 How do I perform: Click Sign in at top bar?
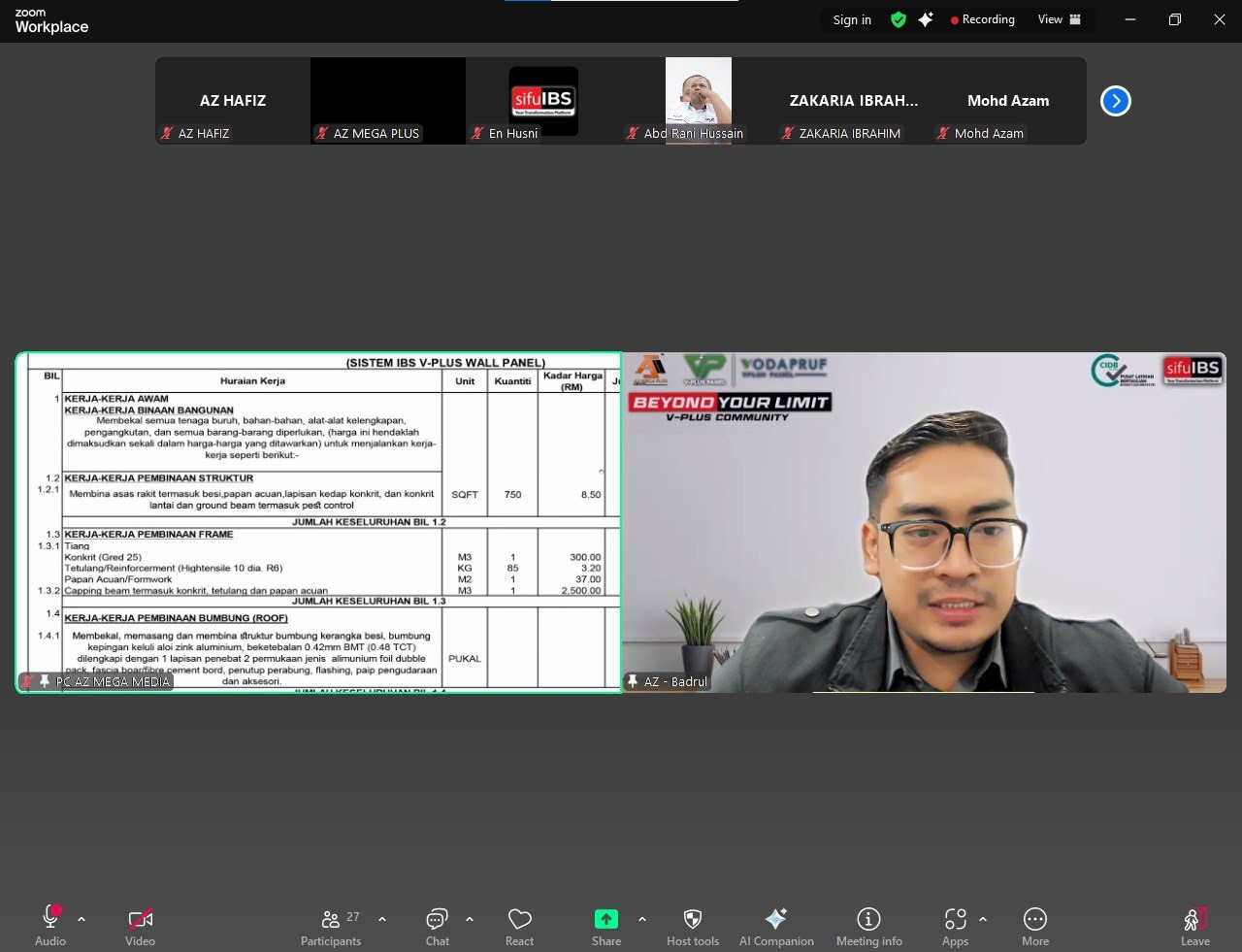coord(852,19)
